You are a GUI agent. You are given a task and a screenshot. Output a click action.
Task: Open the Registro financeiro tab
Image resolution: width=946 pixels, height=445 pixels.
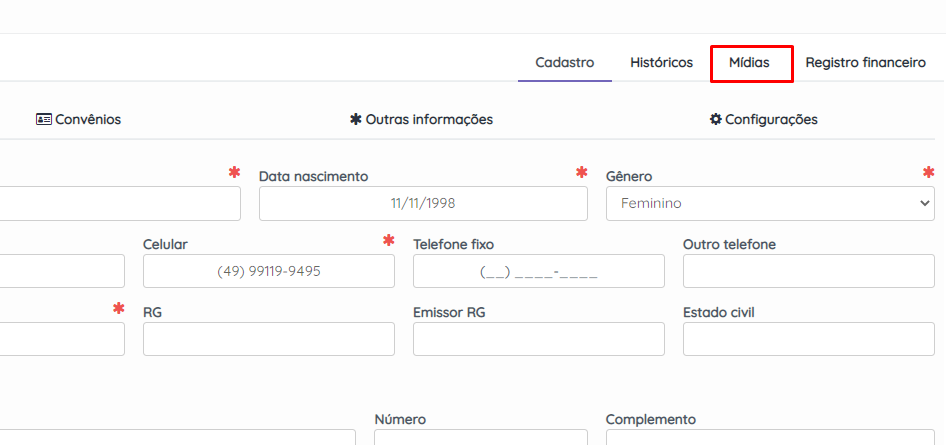pyautogui.click(x=865, y=62)
